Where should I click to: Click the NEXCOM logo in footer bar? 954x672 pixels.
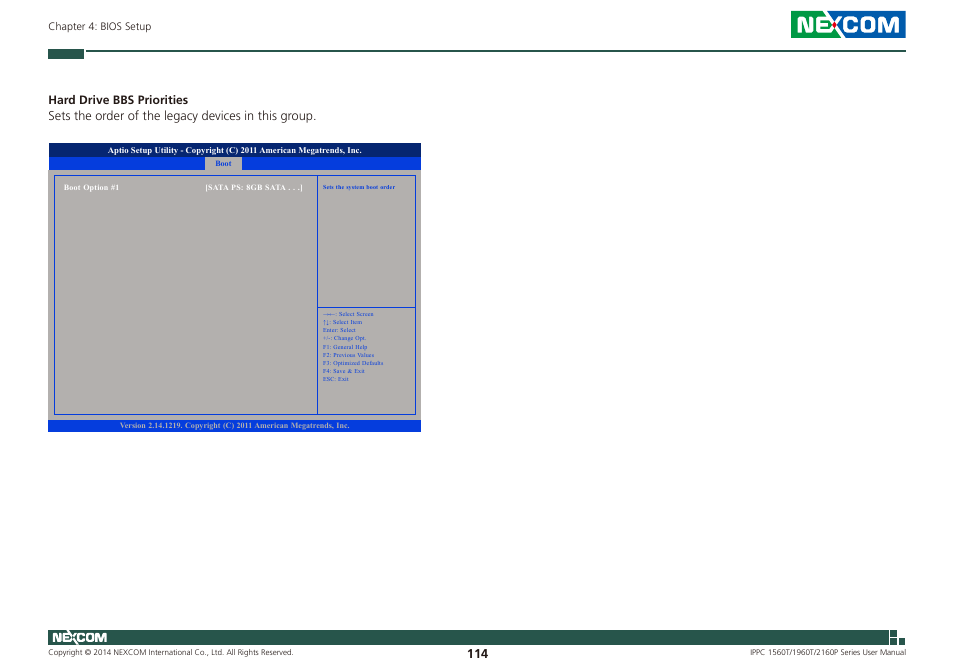click(79, 637)
